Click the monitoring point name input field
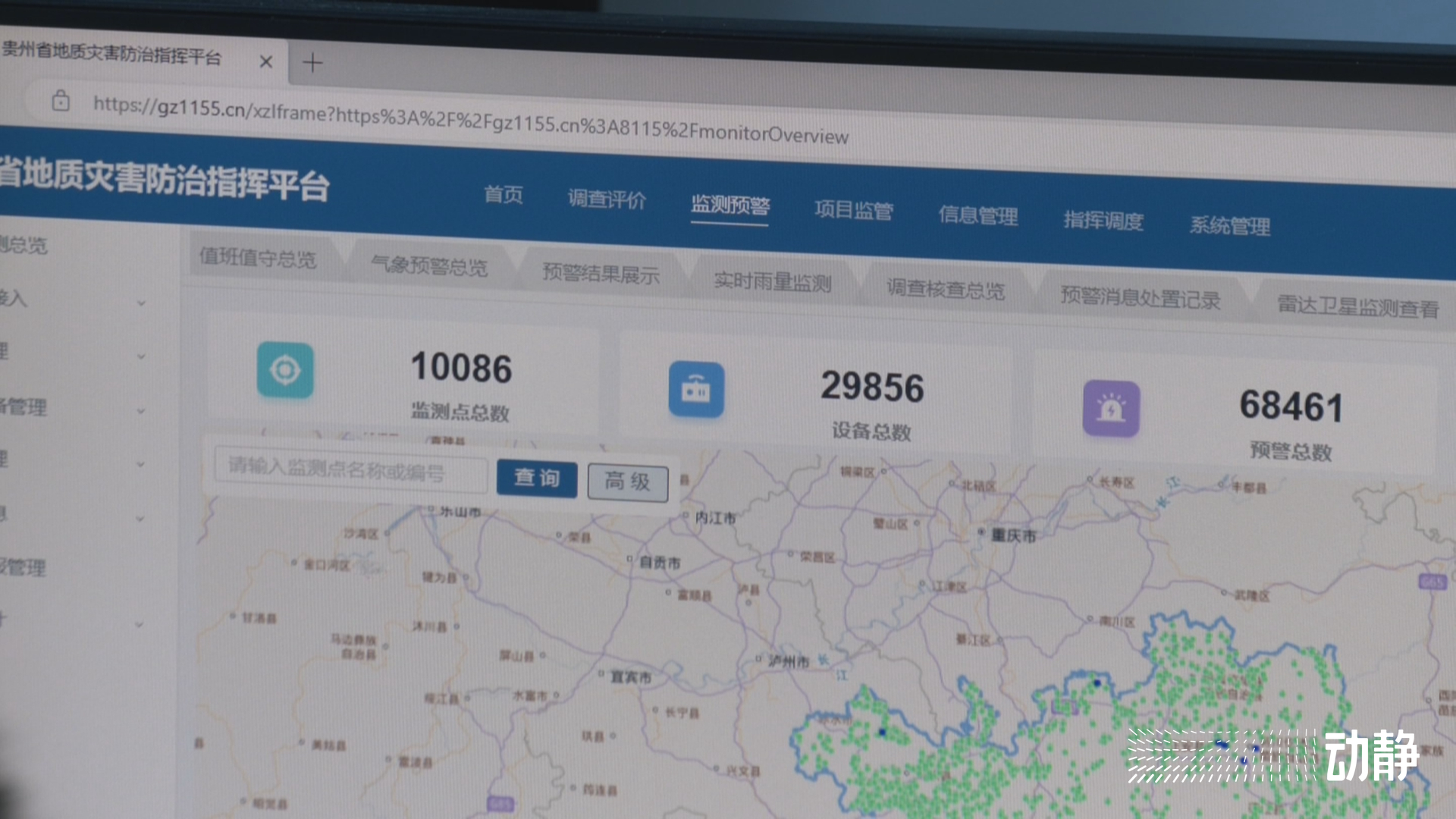Screen dimensions: 1456x819 tap(350, 470)
